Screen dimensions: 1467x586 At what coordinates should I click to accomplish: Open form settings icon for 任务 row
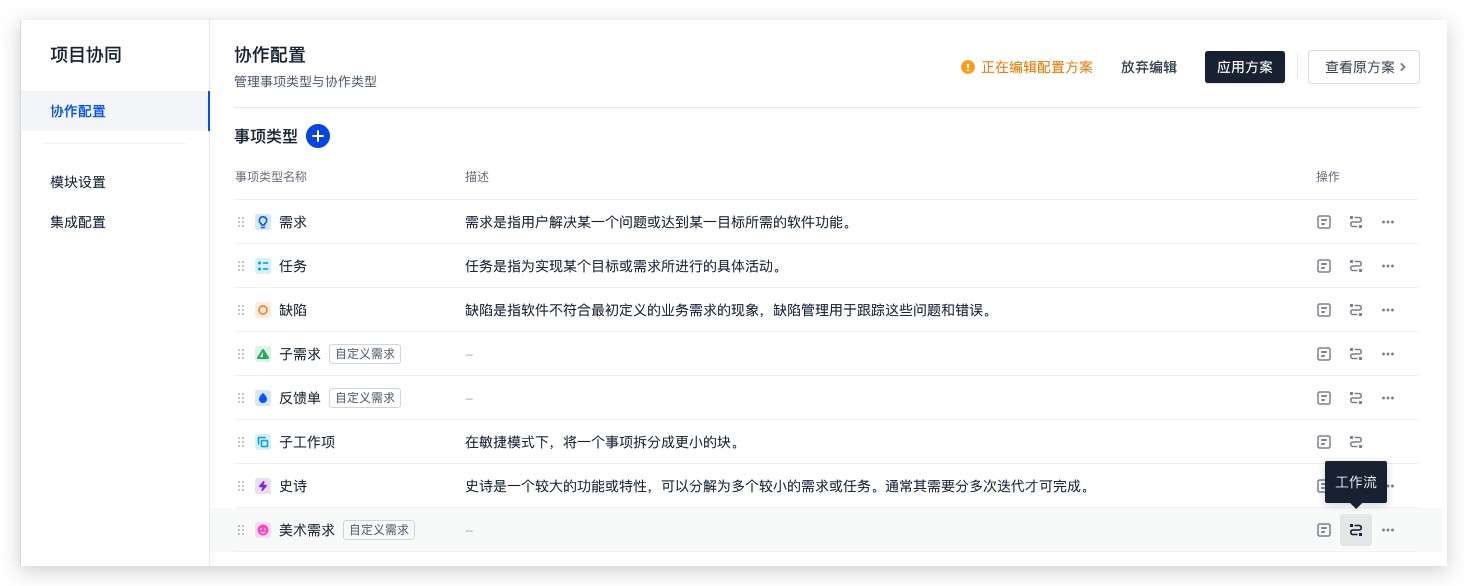coord(1324,266)
